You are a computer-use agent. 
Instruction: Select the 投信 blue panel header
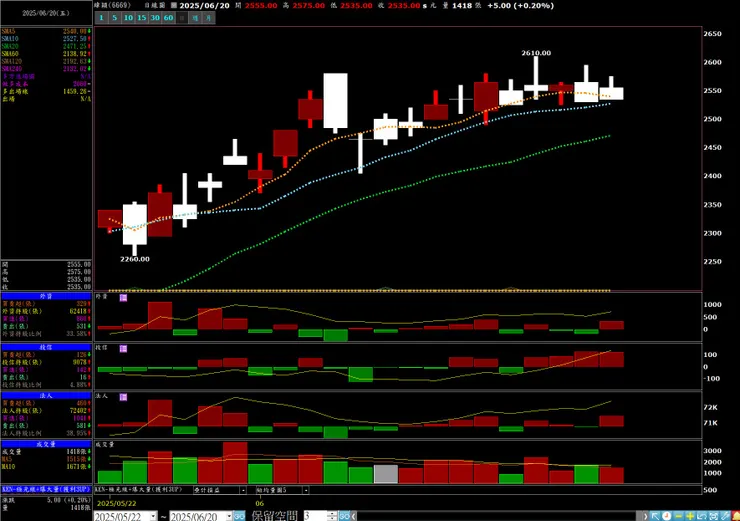(46, 347)
